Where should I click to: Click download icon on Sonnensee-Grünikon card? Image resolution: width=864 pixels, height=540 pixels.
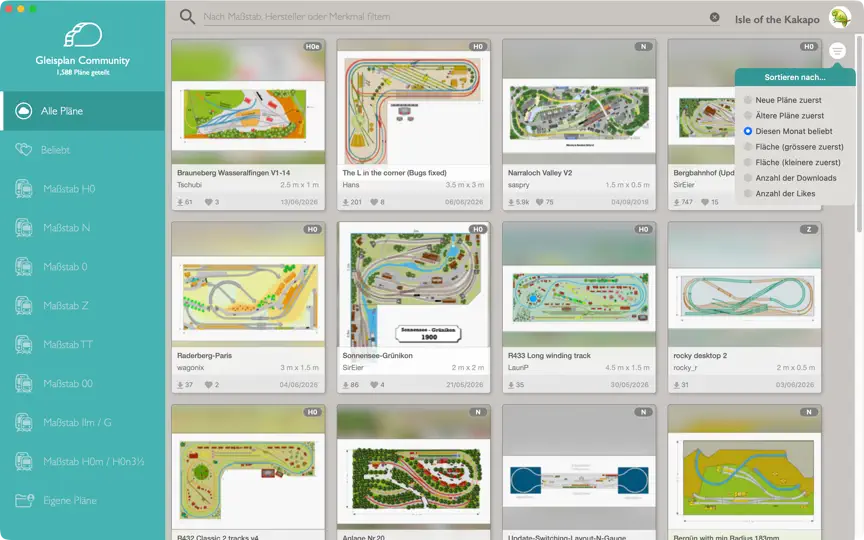(x=345, y=385)
